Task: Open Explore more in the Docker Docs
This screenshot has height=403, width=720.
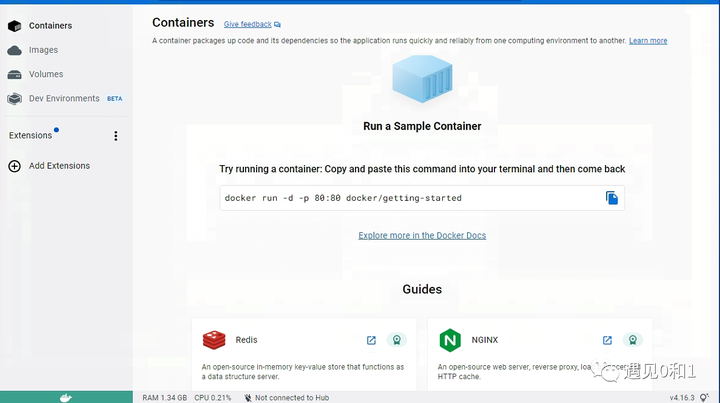Action: pyautogui.click(x=422, y=235)
